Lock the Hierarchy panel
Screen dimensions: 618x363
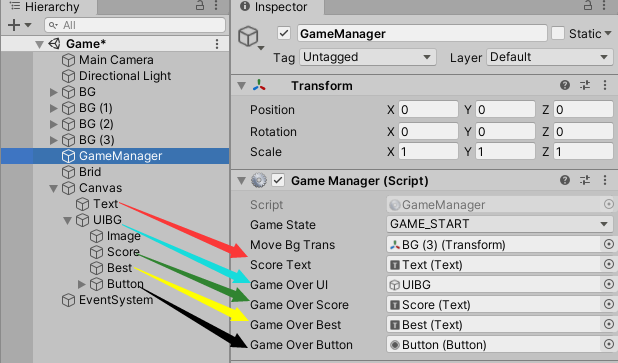coord(200,6)
